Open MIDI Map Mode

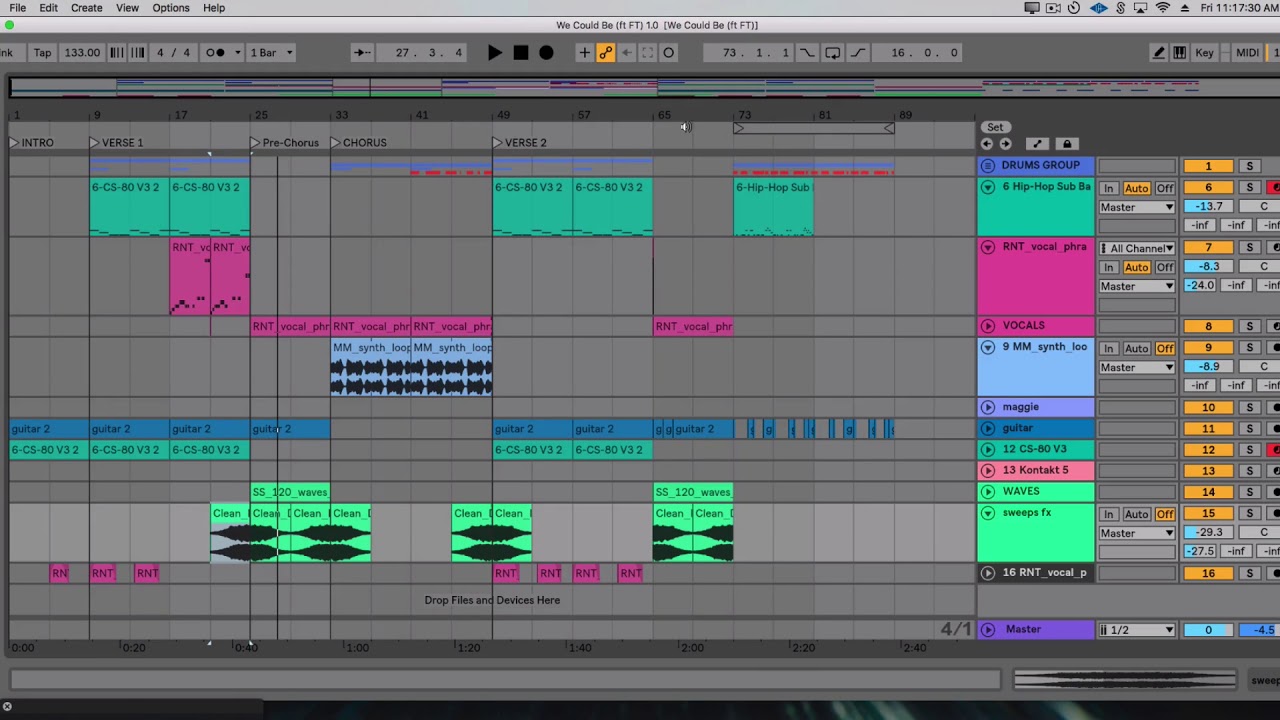click(x=1247, y=53)
